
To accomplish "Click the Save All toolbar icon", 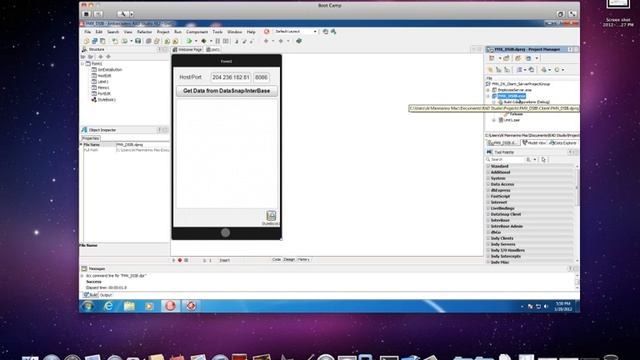I will tap(138, 41).
